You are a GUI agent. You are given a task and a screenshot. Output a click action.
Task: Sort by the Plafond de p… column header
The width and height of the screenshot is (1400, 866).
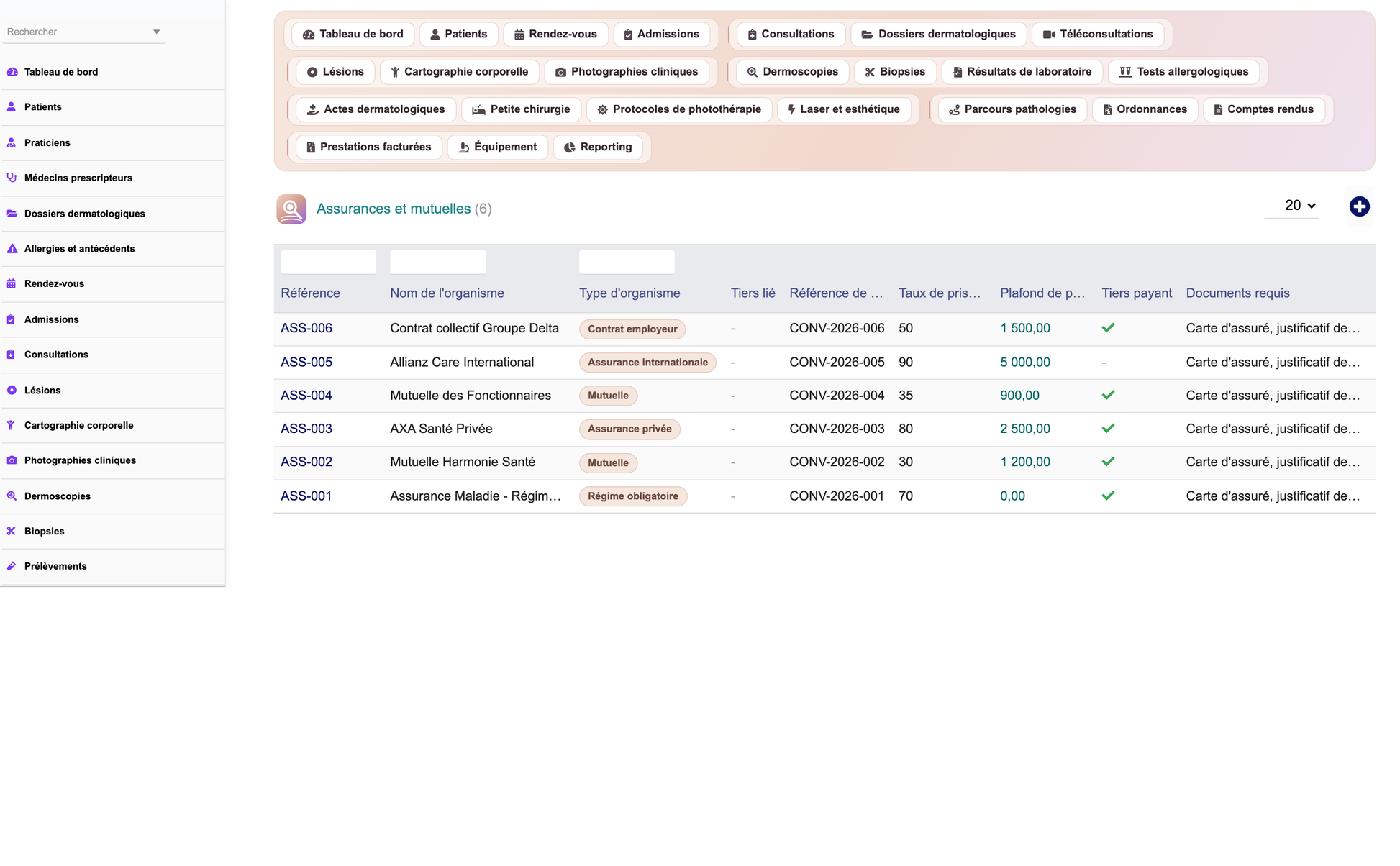1042,293
